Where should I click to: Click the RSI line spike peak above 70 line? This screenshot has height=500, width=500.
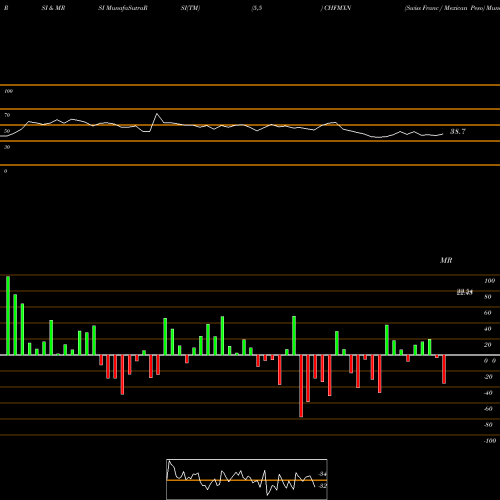(157, 114)
